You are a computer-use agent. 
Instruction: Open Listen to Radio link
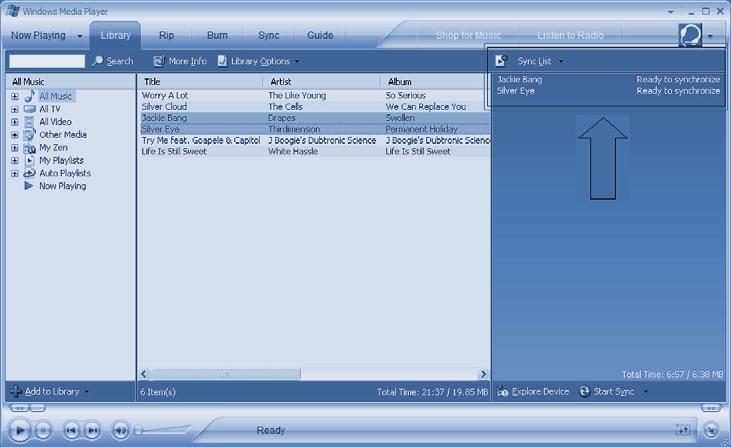pos(570,35)
